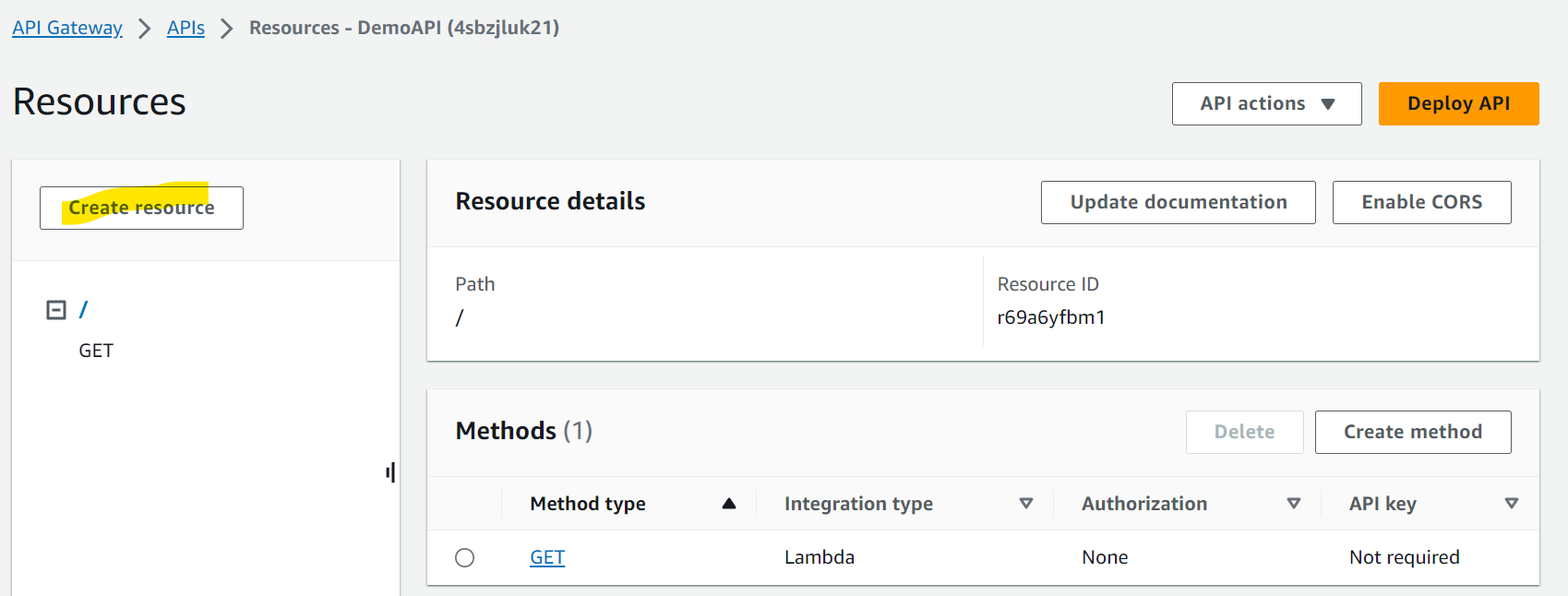Grab the panel divider resize handle
The image size is (1568, 596).
(x=391, y=473)
